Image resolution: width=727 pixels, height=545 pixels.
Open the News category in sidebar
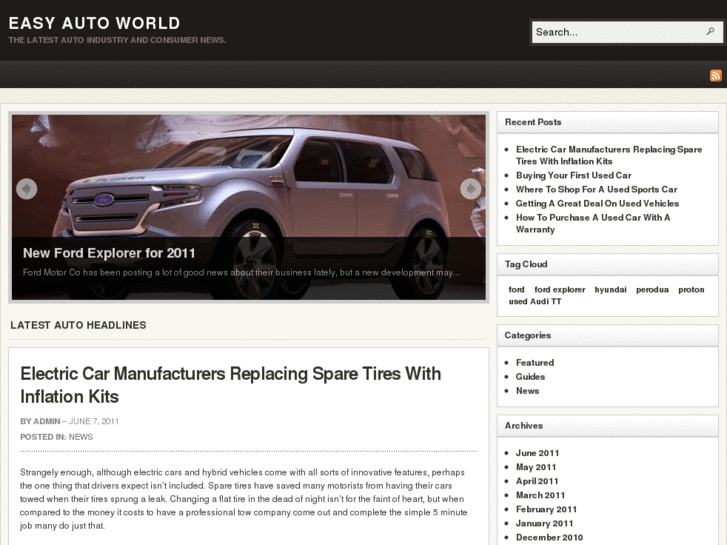528,391
